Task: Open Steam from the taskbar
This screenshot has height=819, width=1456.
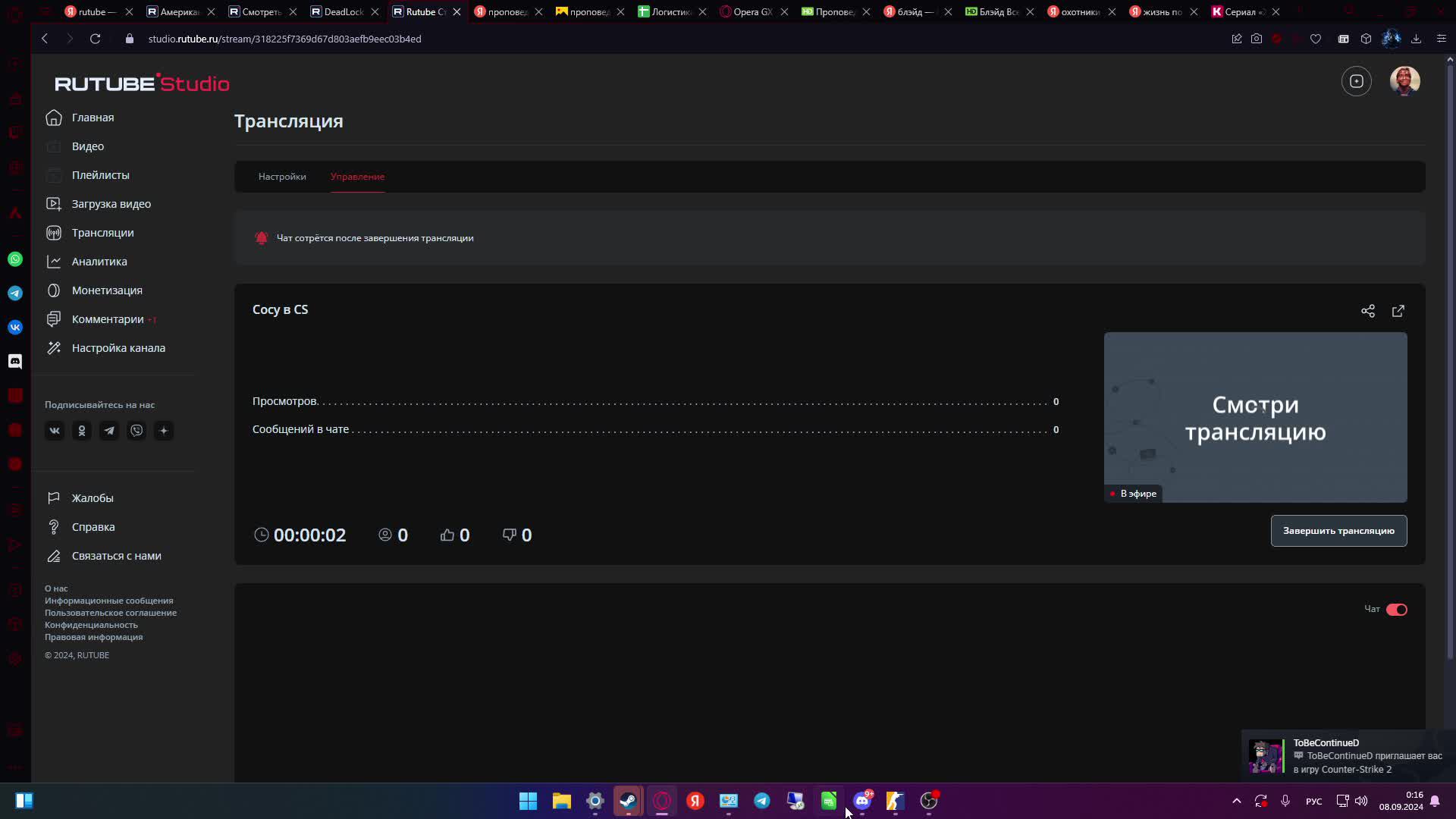Action: click(628, 801)
